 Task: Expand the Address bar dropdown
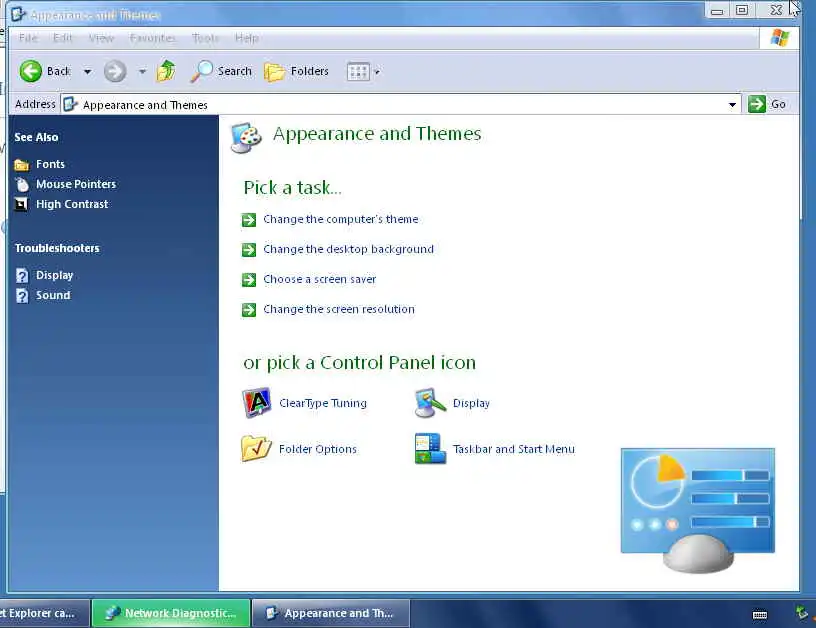point(732,105)
